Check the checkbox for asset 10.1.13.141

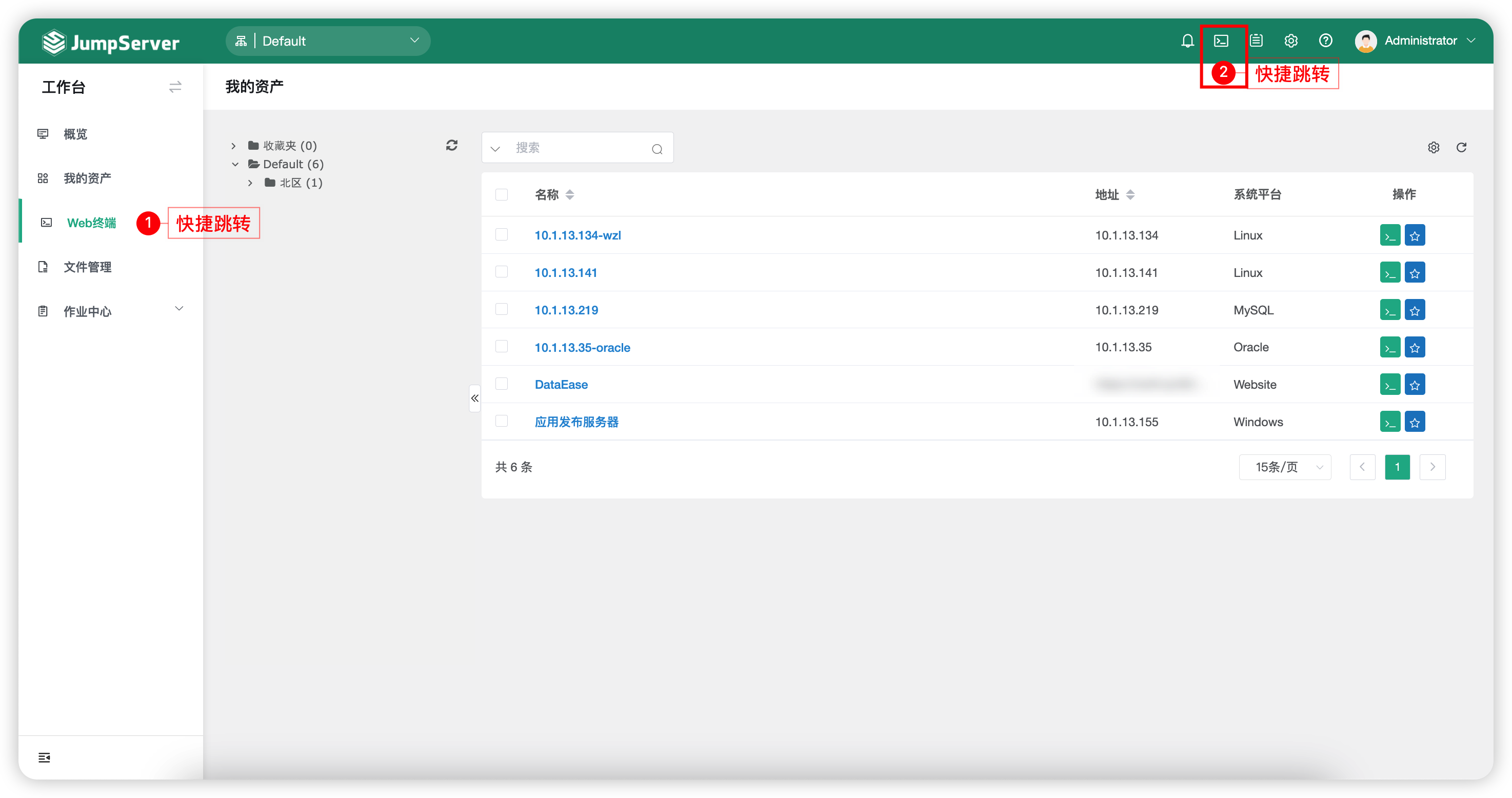pyautogui.click(x=502, y=272)
